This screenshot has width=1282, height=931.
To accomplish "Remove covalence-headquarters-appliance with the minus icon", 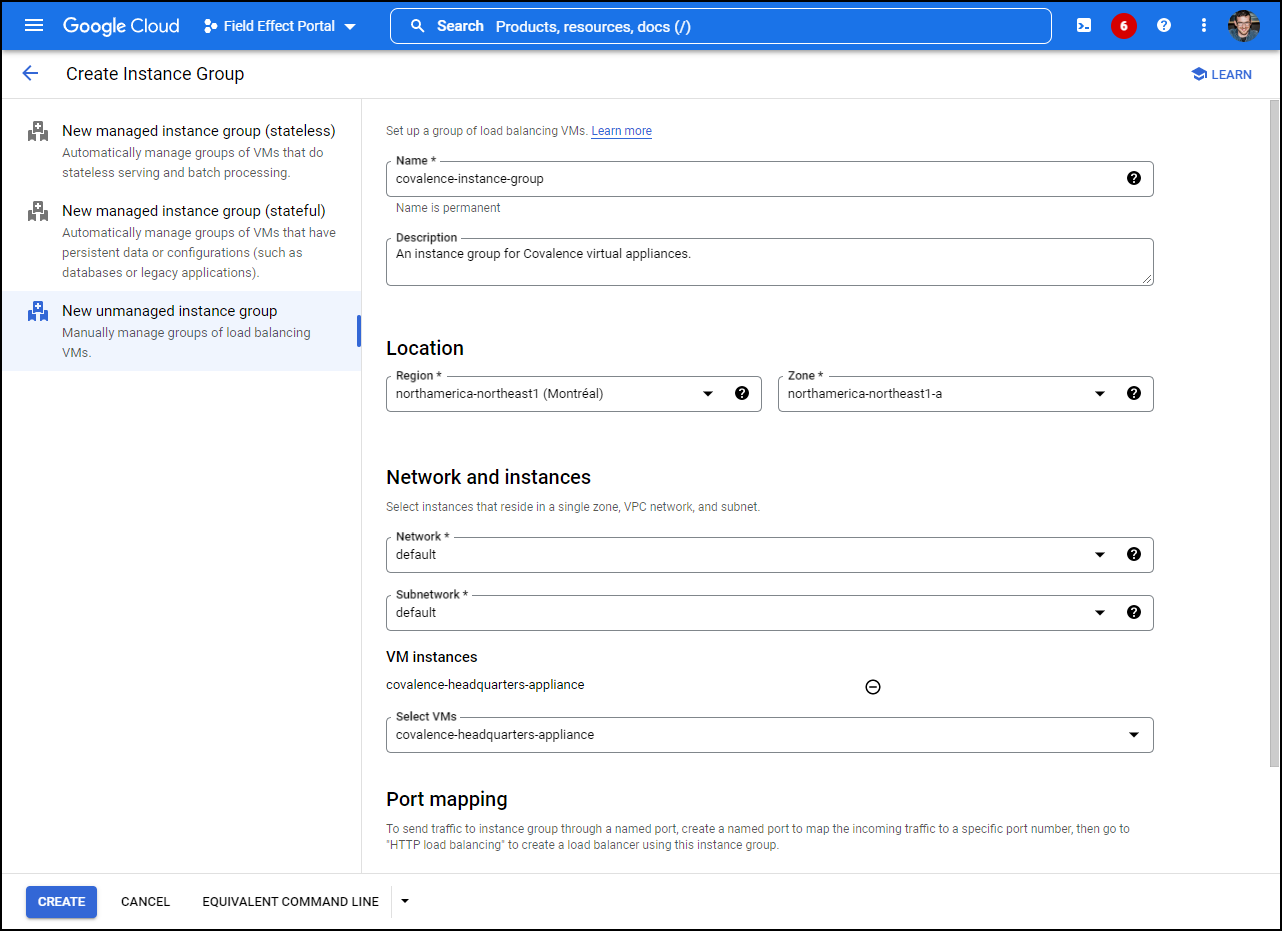I will pos(873,687).
